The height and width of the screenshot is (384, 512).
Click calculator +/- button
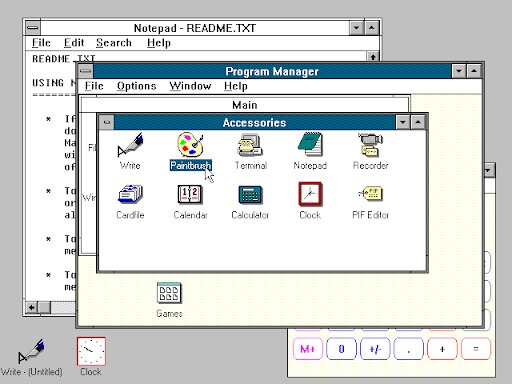375,349
